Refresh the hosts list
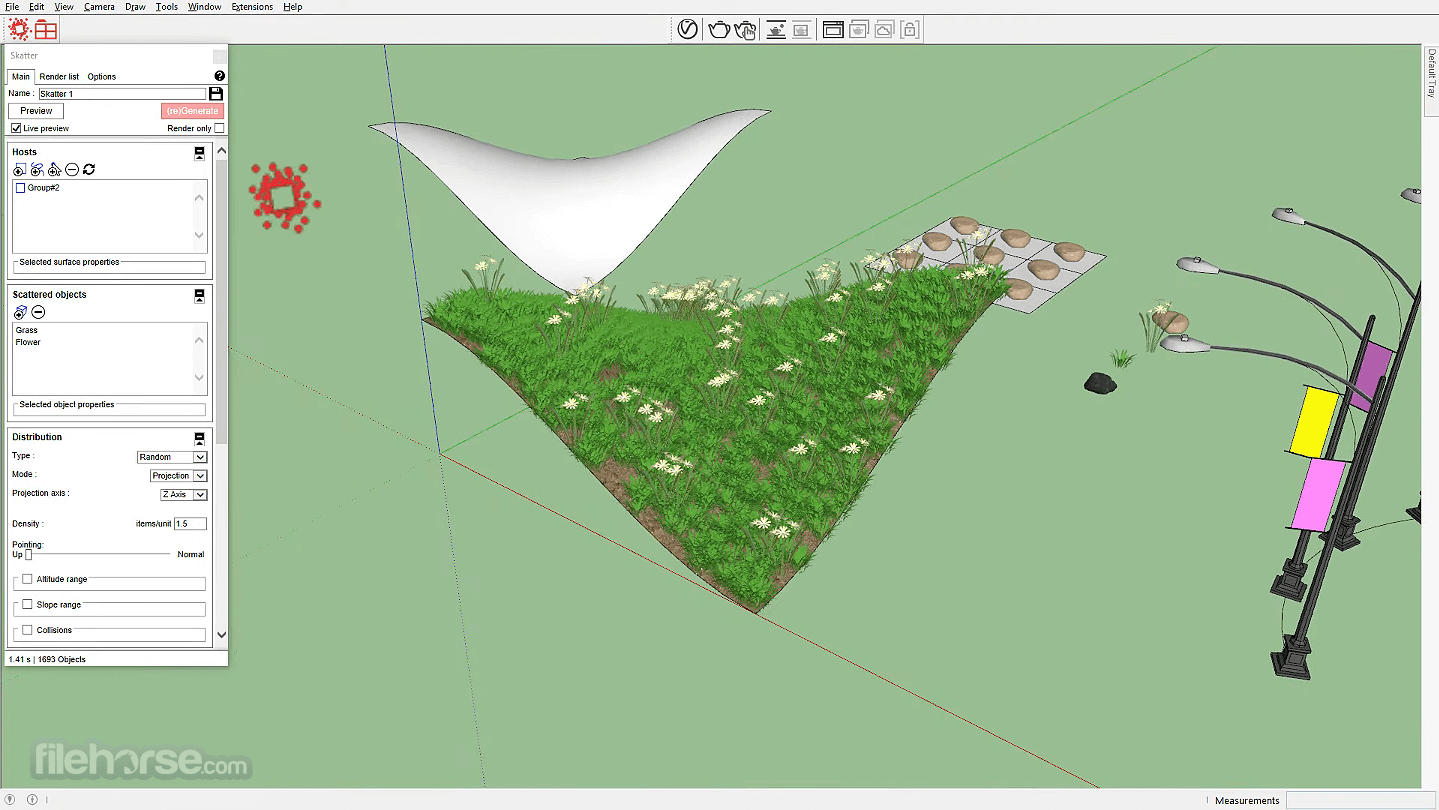This screenshot has height=810, width=1439. tap(89, 170)
